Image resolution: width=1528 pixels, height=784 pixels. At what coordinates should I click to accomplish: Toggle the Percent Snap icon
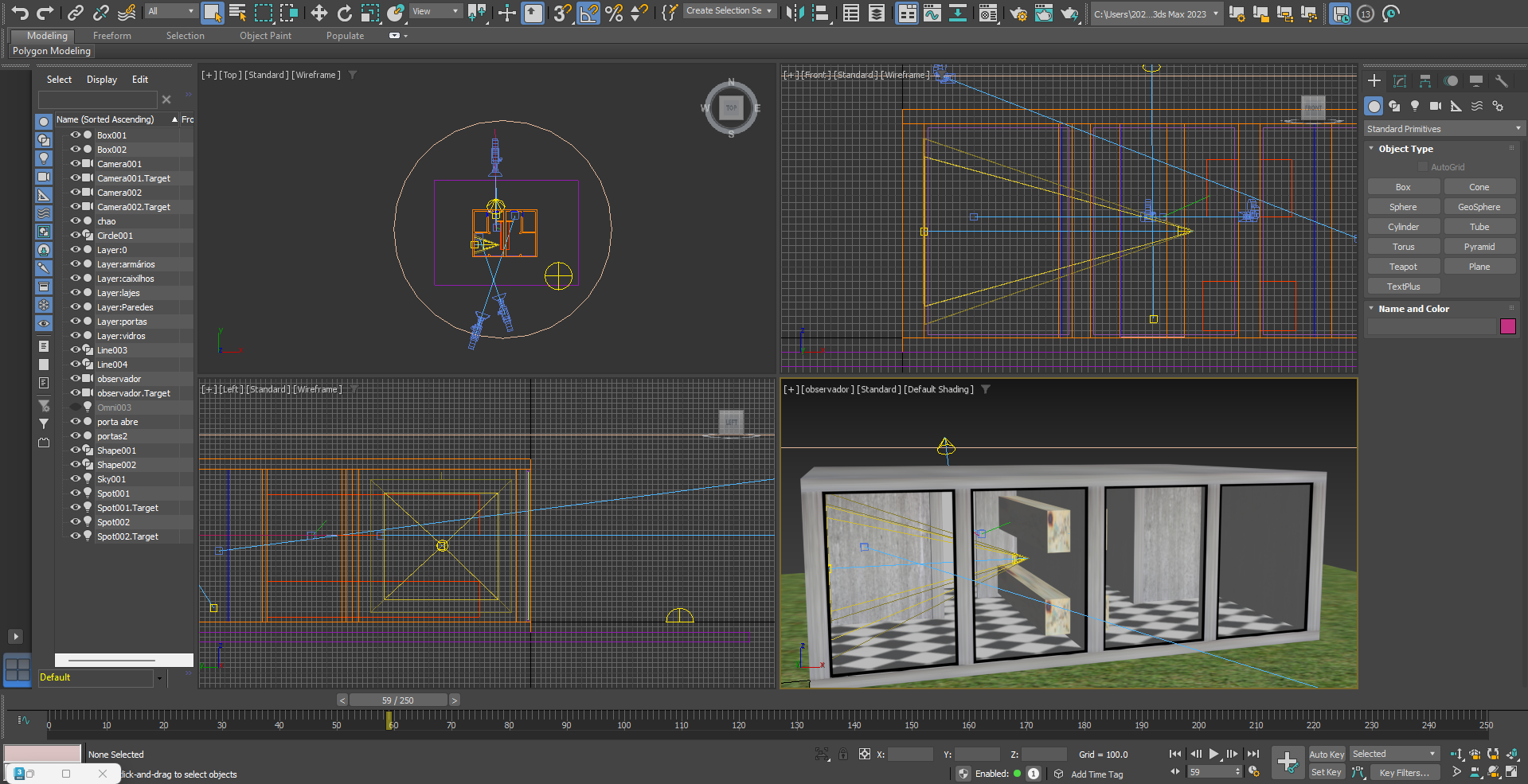[614, 13]
